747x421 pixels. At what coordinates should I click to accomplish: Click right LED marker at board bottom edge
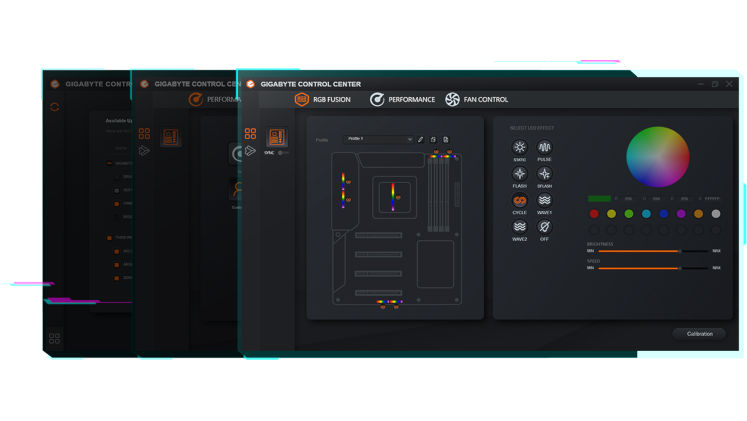point(396,307)
